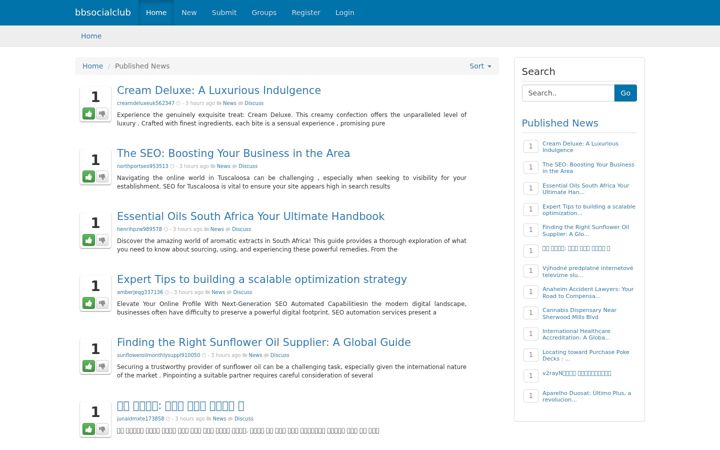Open sidebar link The SEO: Boosting Your Business
The width and height of the screenshot is (720, 450).
588,168
